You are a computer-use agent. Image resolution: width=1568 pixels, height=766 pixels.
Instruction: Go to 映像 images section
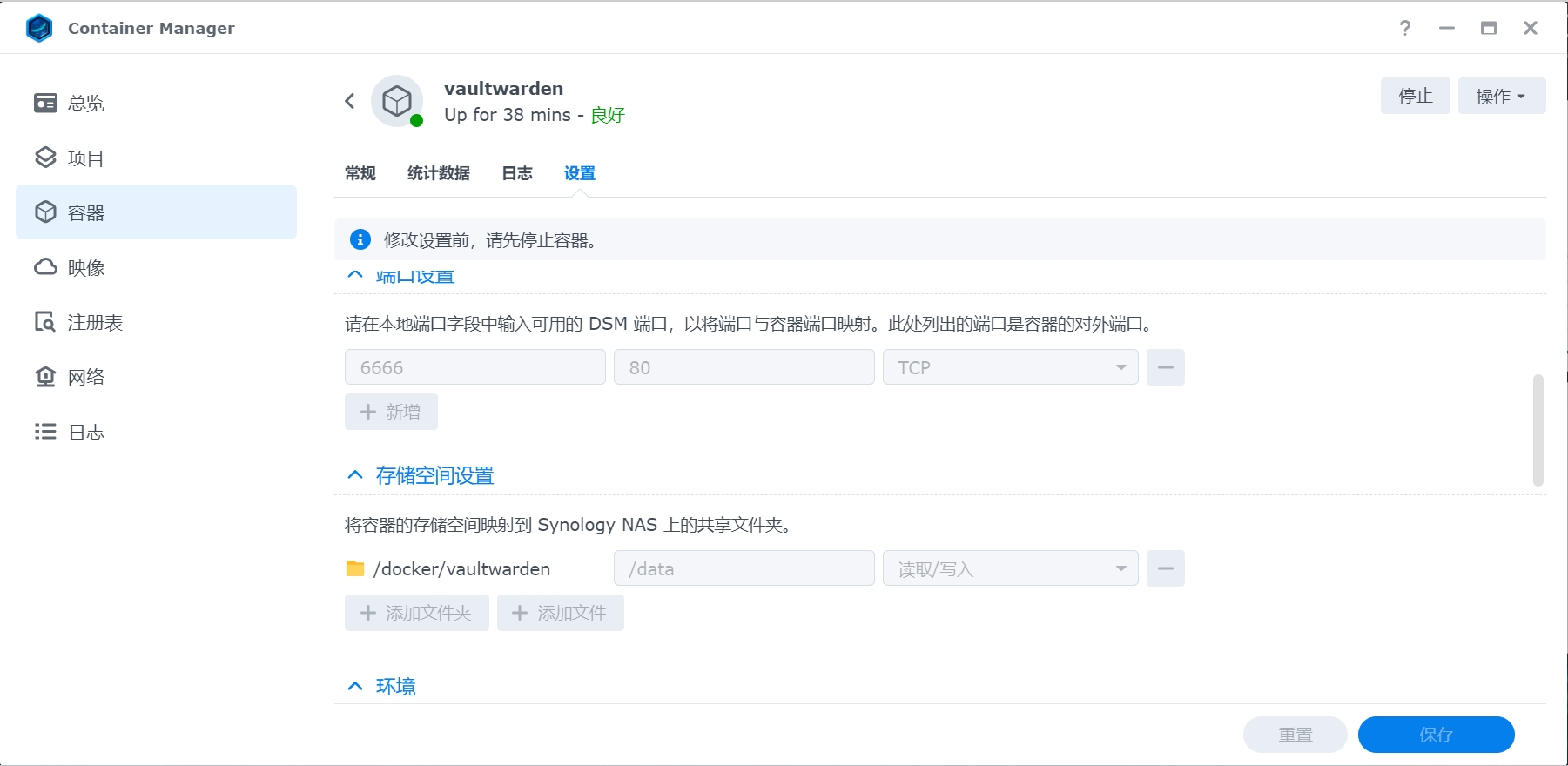coord(85,267)
